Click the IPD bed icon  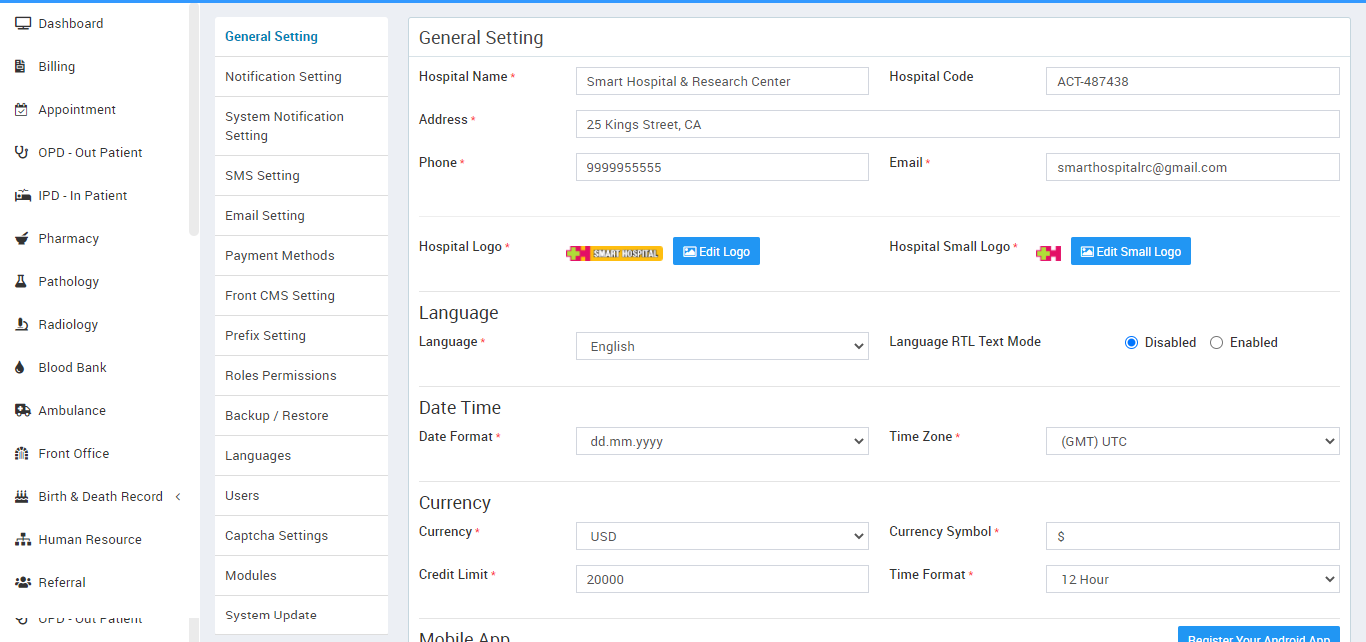point(22,196)
